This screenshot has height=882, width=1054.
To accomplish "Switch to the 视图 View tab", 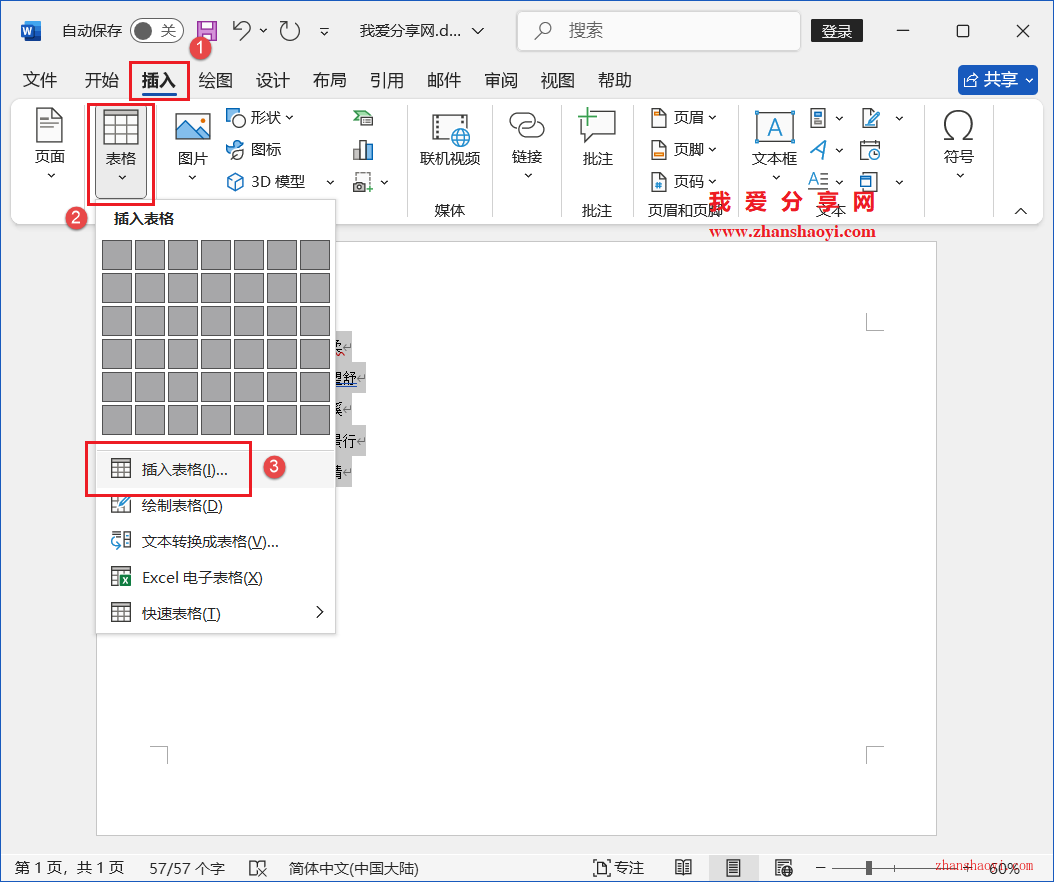I will [x=557, y=80].
